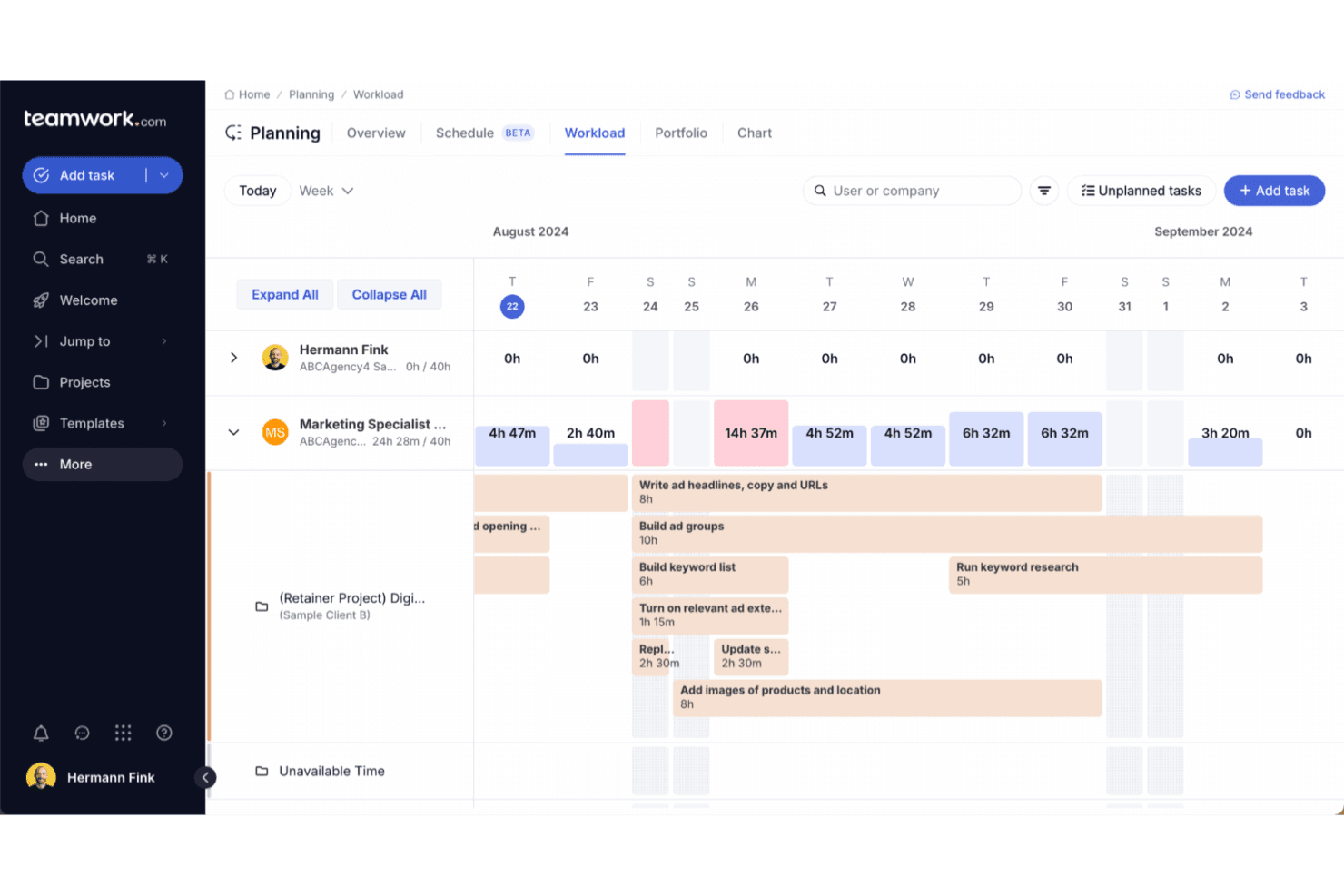The height and width of the screenshot is (896, 1344).
Task: Click Collapse All
Action: point(390,294)
